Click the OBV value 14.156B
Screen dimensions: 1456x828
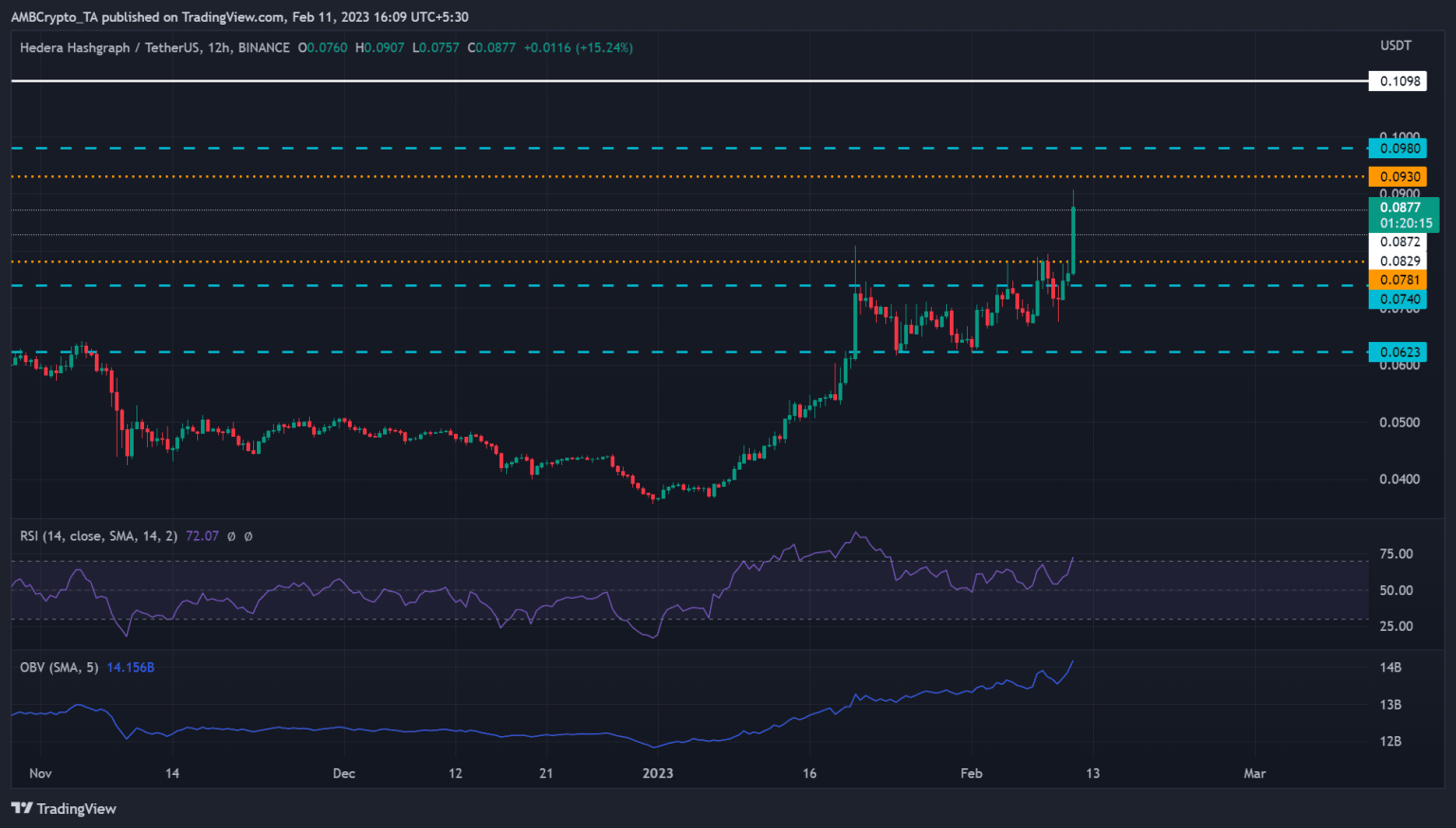(131, 668)
